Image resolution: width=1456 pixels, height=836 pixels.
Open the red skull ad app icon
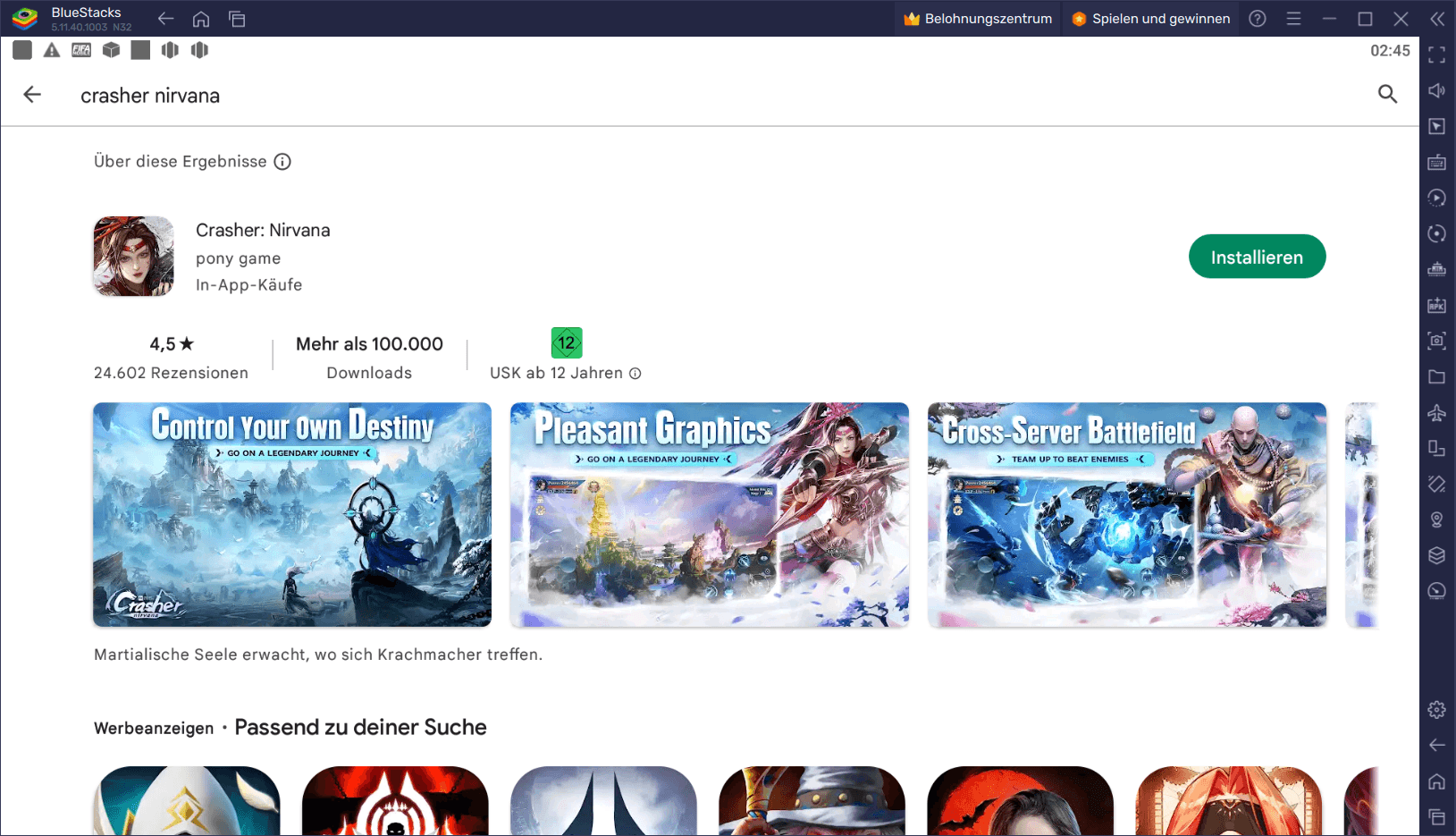pyautogui.click(x=395, y=801)
